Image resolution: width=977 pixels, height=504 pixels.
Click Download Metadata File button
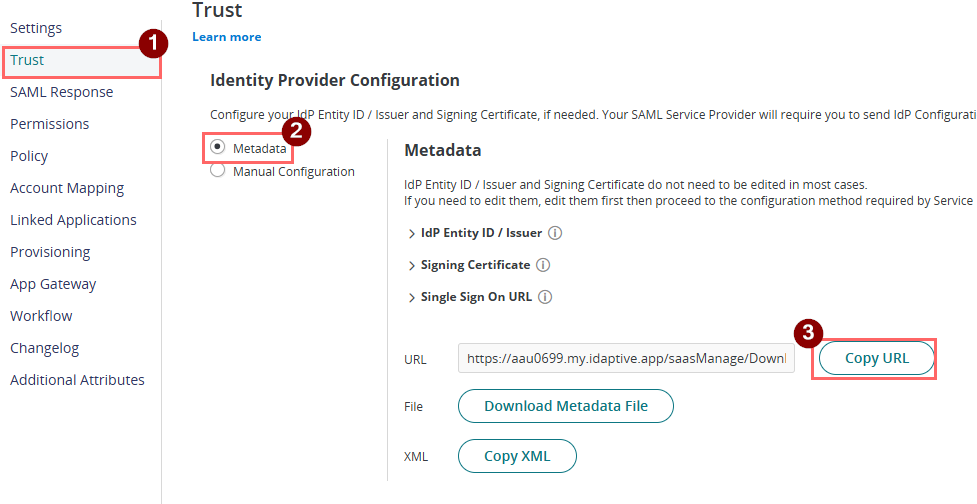pos(565,406)
